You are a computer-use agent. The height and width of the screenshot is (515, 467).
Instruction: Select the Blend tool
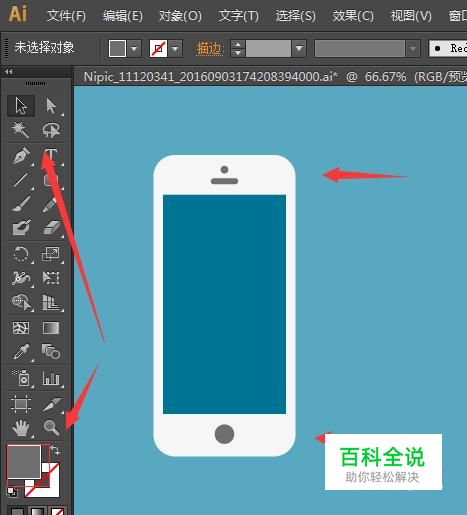(51, 352)
